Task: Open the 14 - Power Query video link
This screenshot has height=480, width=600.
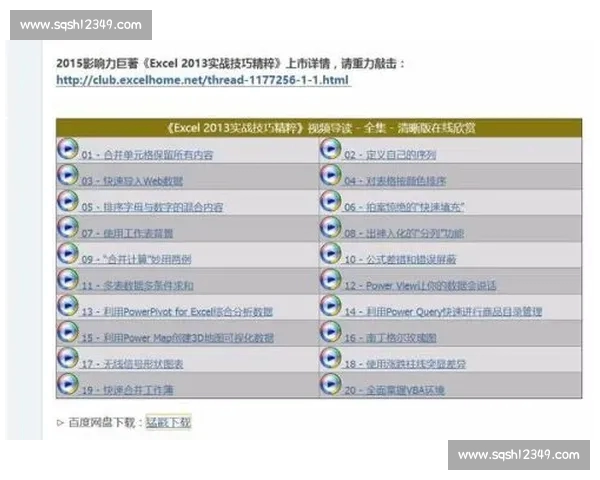Action: (x=443, y=312)
